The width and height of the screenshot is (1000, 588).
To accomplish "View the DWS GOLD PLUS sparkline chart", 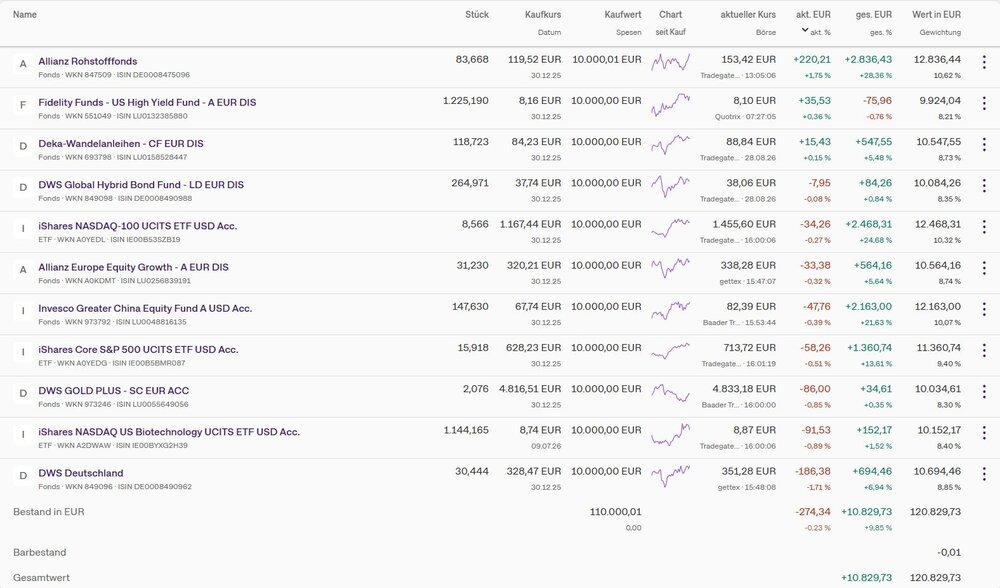I will 670,392.
